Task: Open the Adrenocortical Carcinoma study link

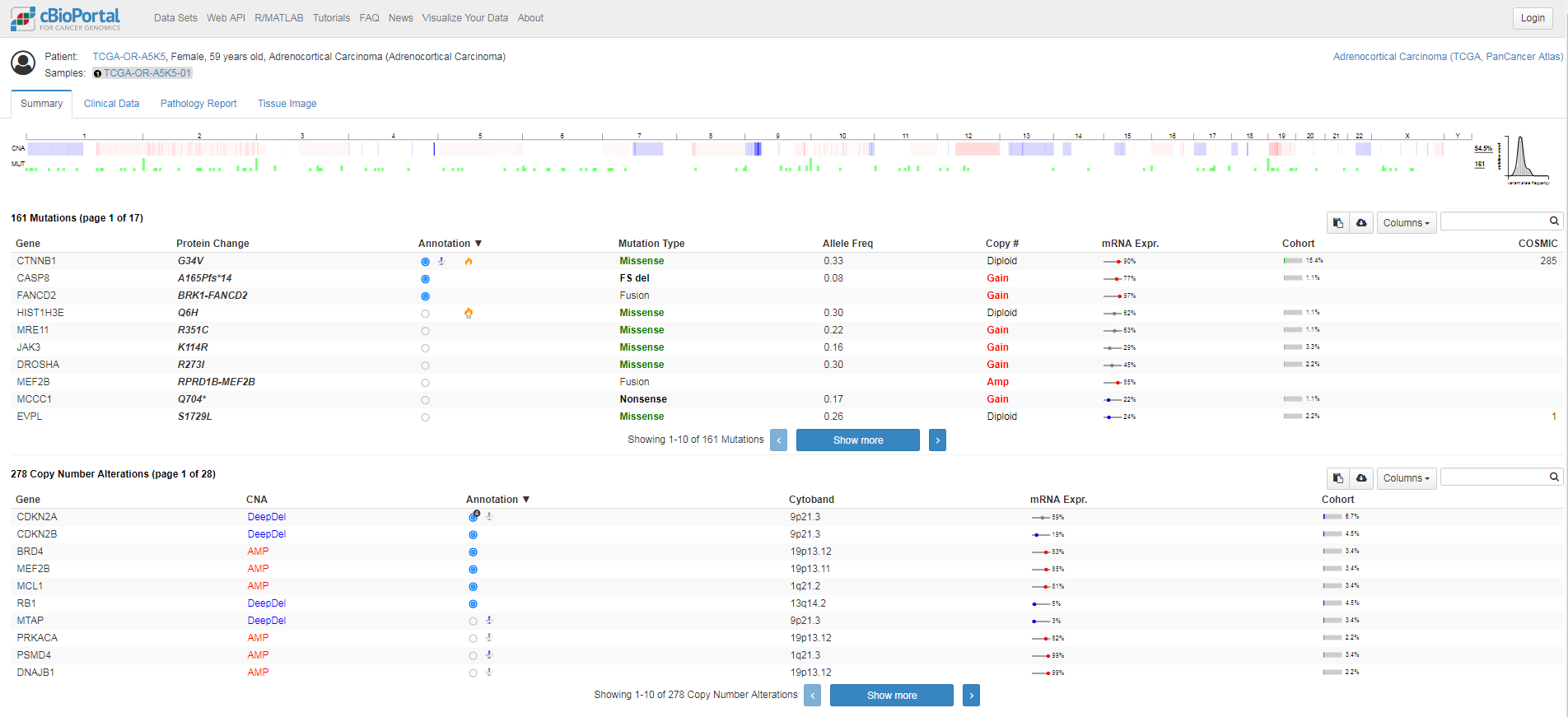Action: 1448,57
